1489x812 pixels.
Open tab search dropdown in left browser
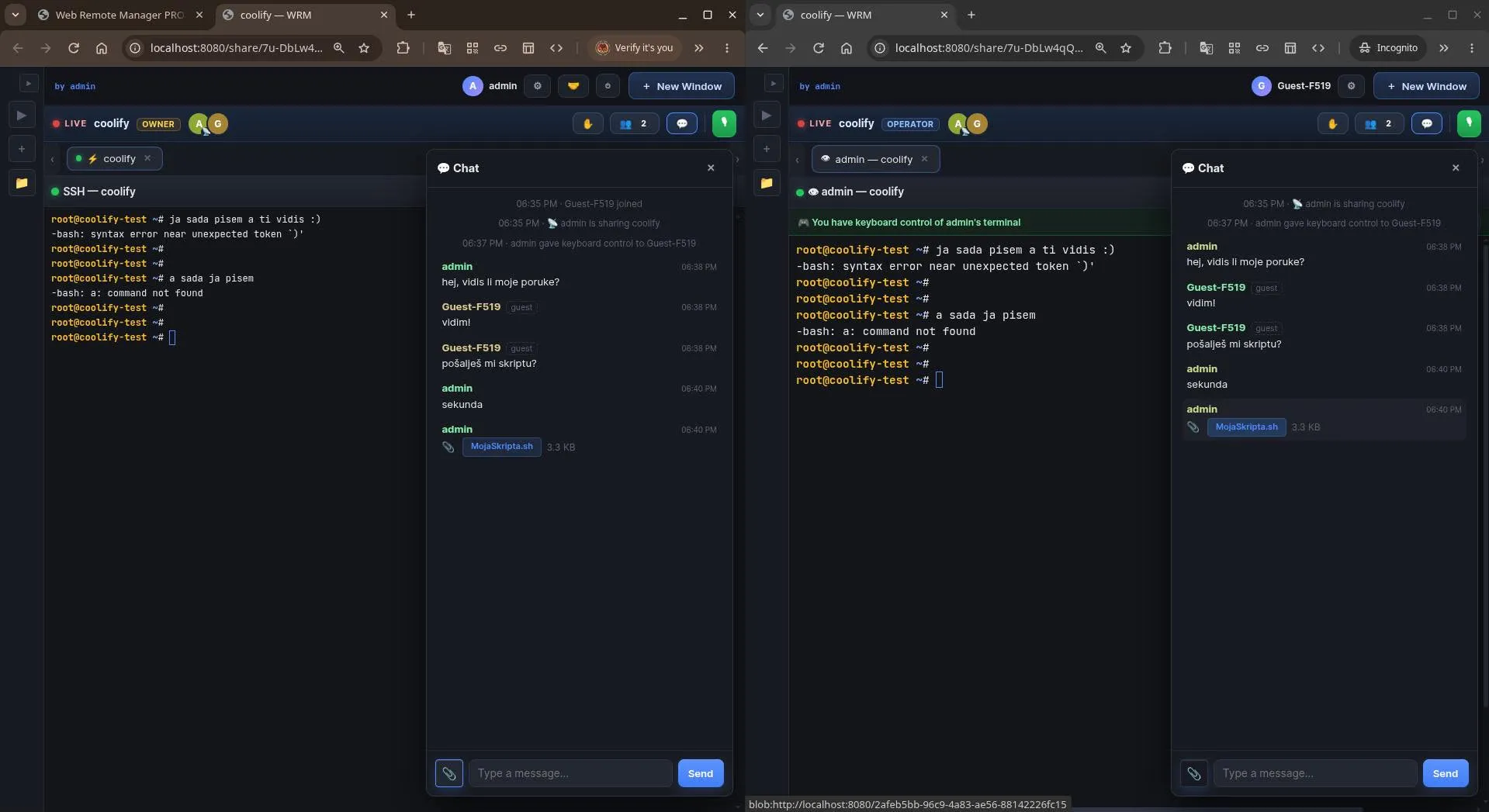(x=15, y=15)
